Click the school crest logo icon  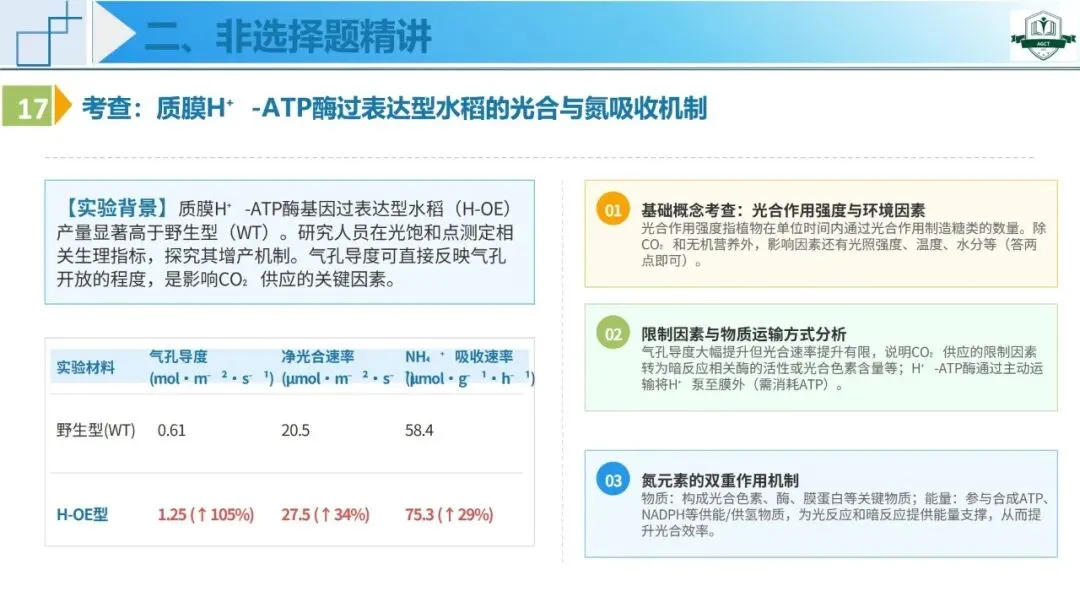pyautogui.click(x=1043, y=34)
